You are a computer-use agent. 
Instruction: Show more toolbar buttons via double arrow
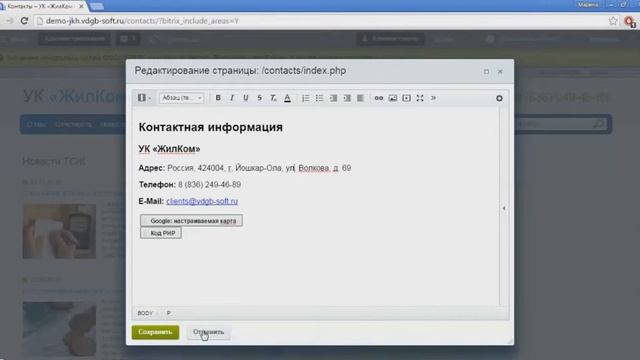[433, 98]
